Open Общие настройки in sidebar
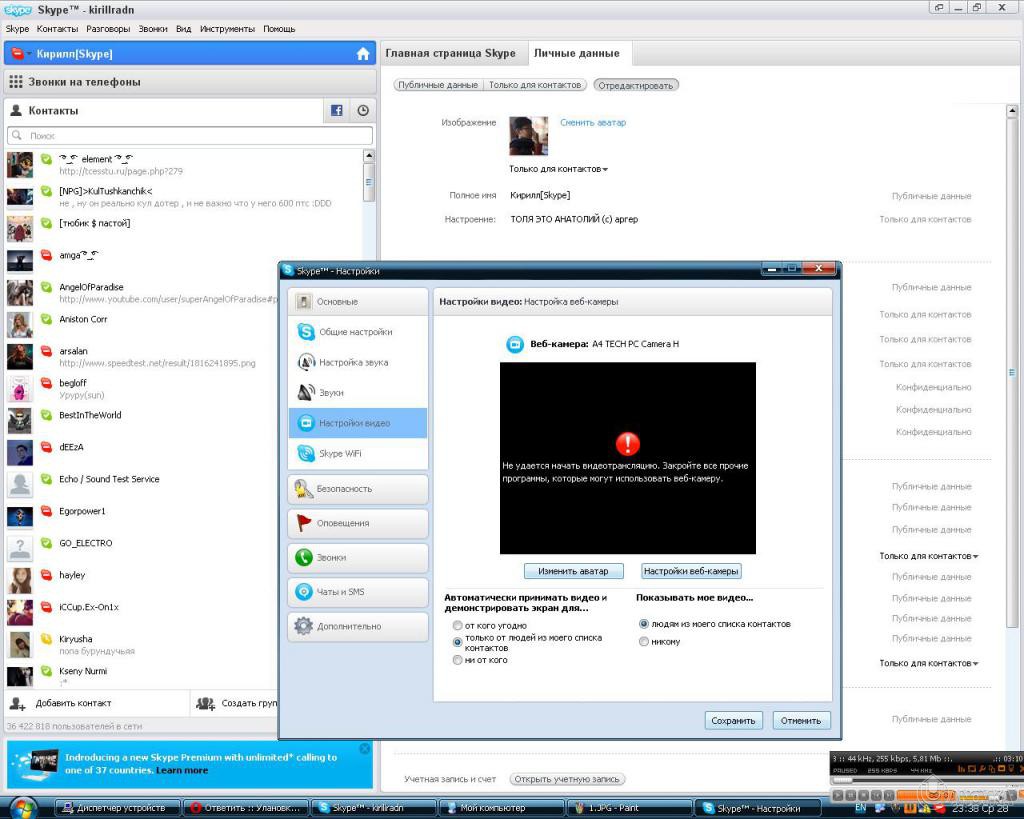 [355, 332]
